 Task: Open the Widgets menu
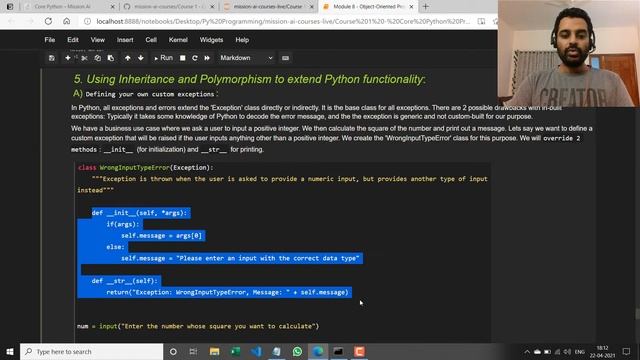211,40
